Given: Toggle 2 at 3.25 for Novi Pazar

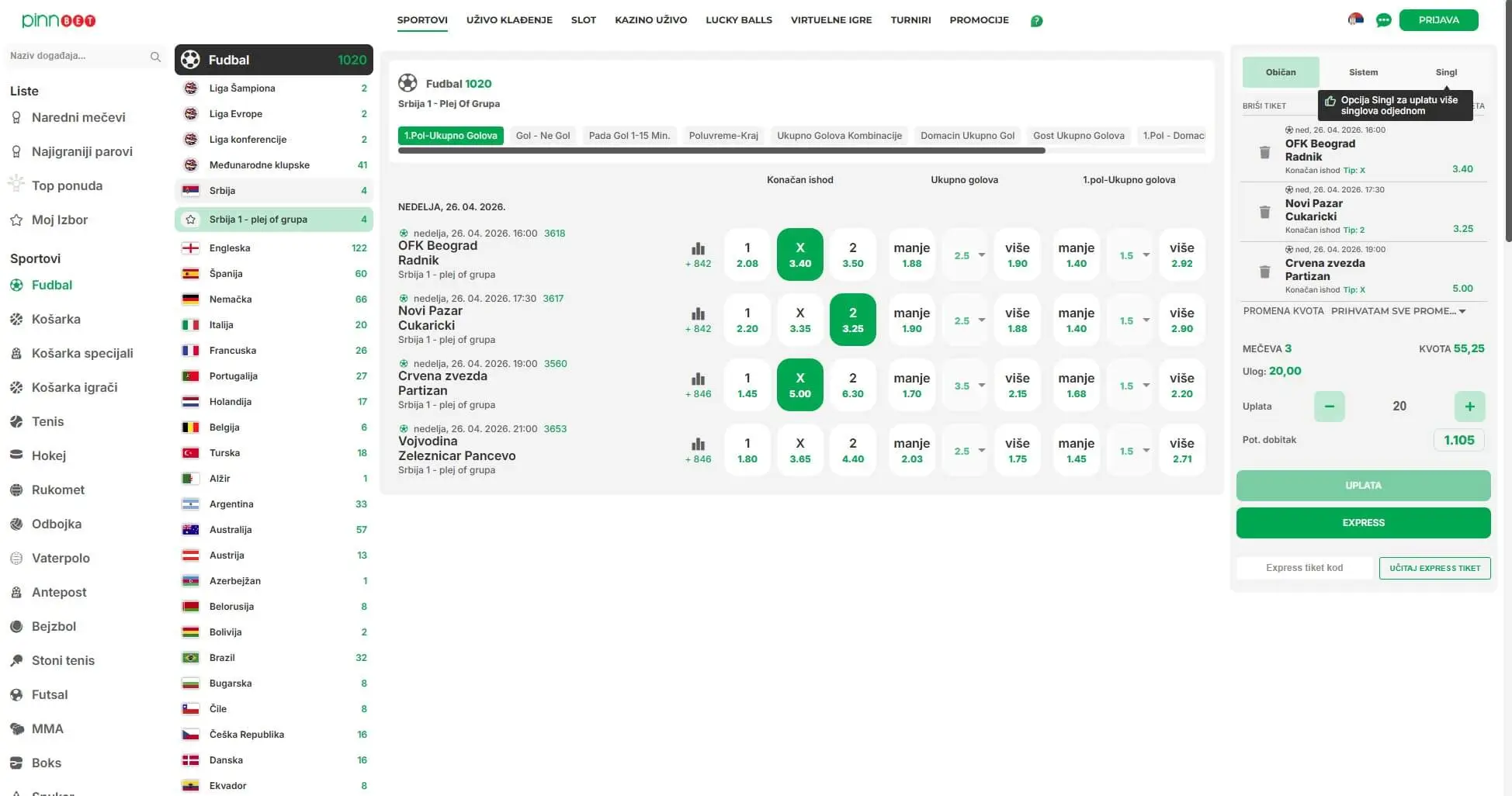Looking at the screenshot, I should pyautogui.click(x=853, y=320).
